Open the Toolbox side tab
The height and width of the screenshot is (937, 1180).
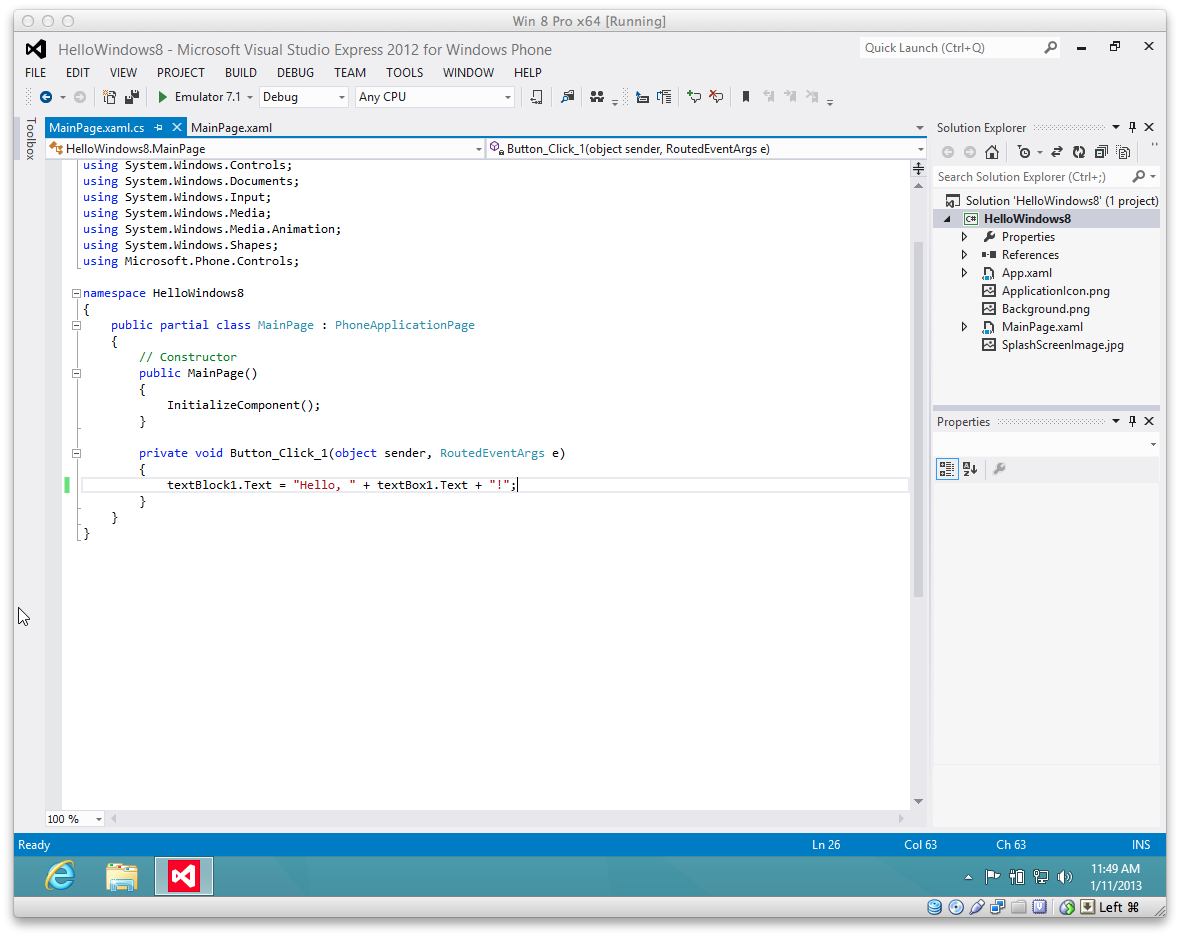(x=31, y=138)
